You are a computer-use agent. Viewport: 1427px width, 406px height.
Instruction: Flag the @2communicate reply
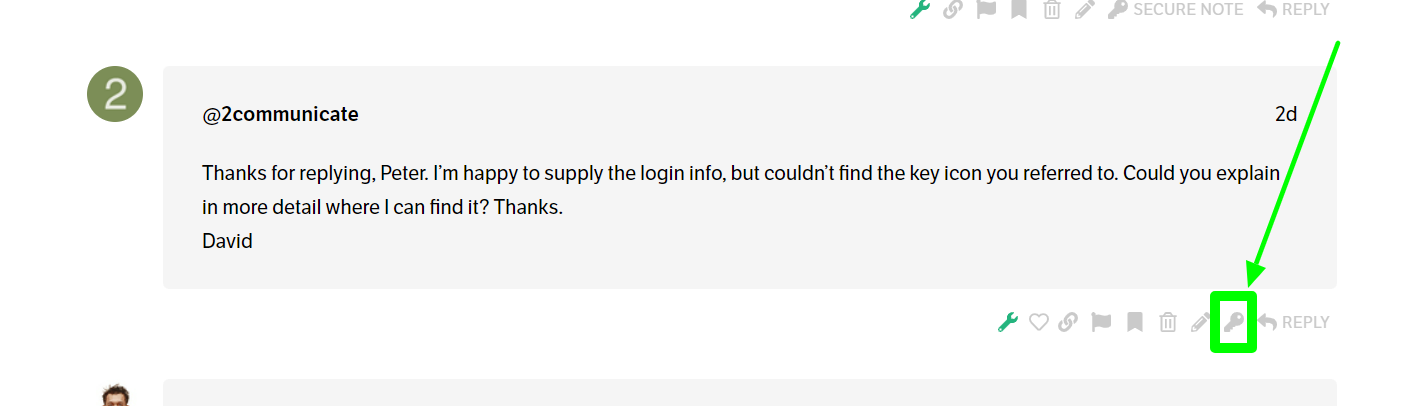tap(1101, 322)
